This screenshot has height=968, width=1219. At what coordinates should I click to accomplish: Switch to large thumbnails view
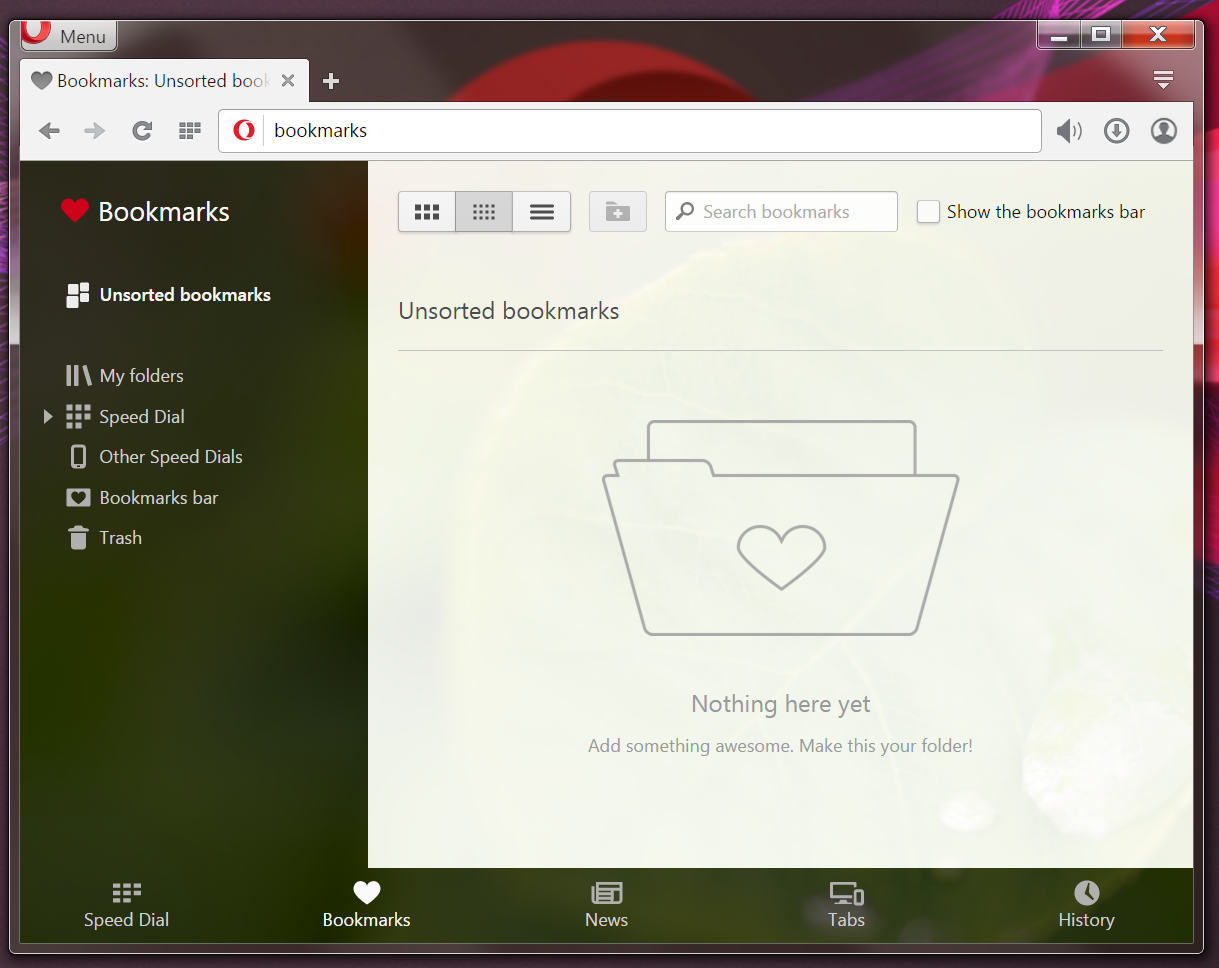pos(427,212)
